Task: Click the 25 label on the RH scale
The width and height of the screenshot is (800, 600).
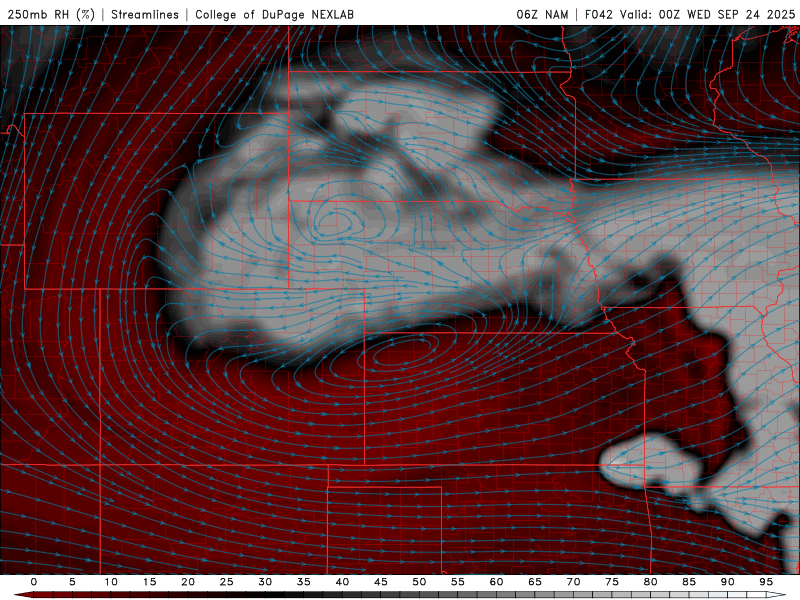Action: 227,582
